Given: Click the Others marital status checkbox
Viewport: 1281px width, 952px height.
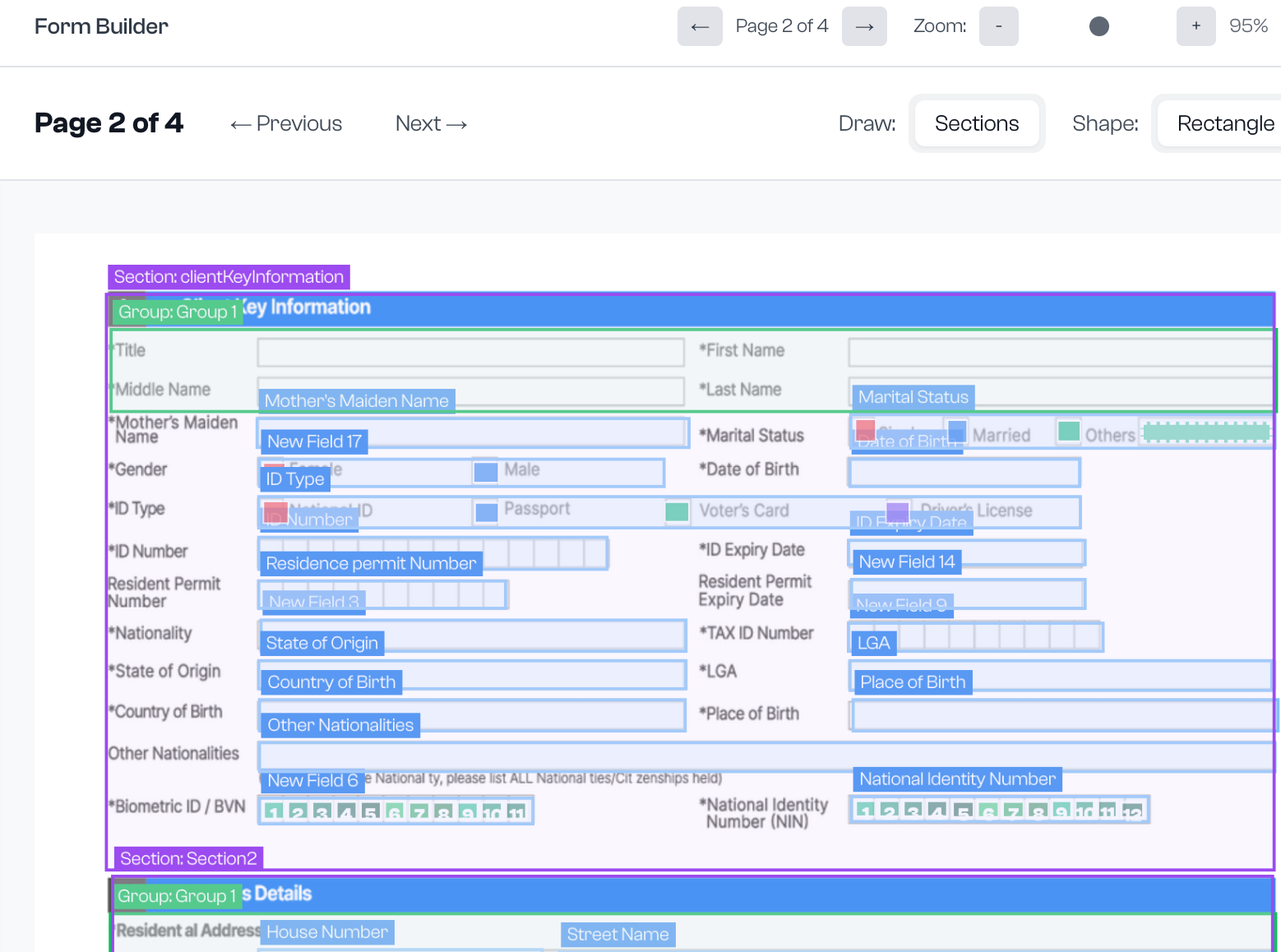Looking at the screenshot, I should 1069,431.
